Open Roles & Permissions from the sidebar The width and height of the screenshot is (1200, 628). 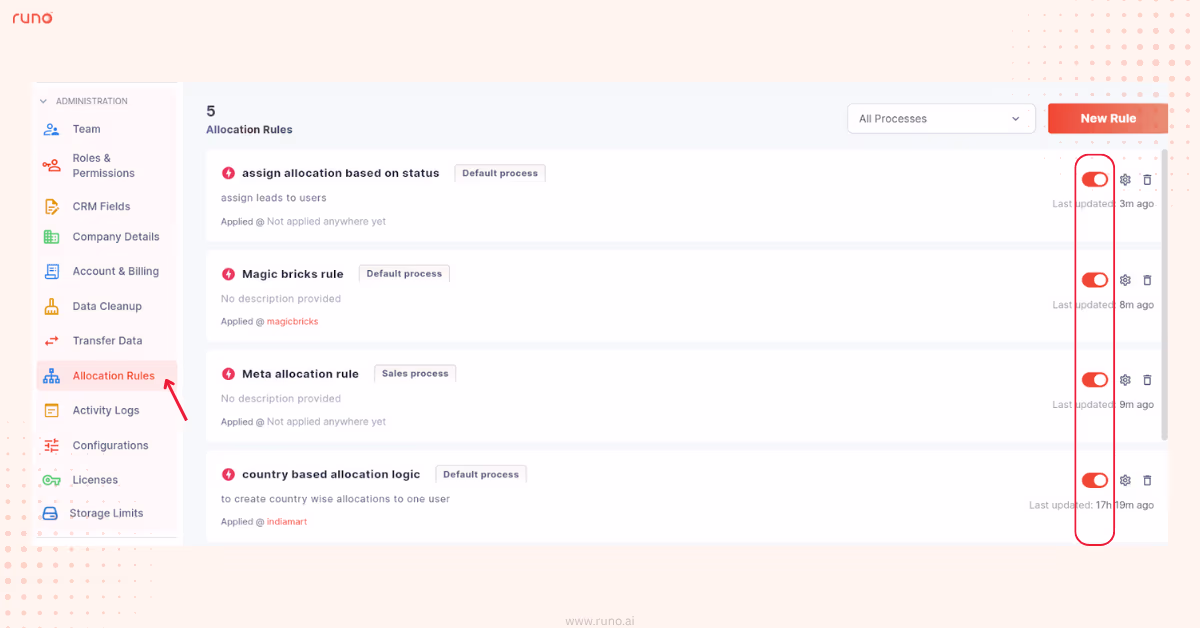[52, 165]
